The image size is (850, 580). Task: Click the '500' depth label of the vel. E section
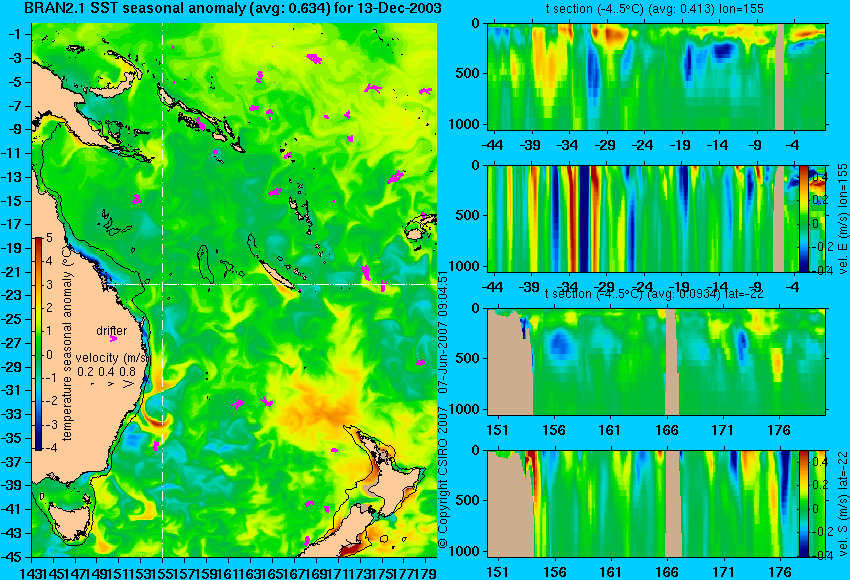pos(468,216)
